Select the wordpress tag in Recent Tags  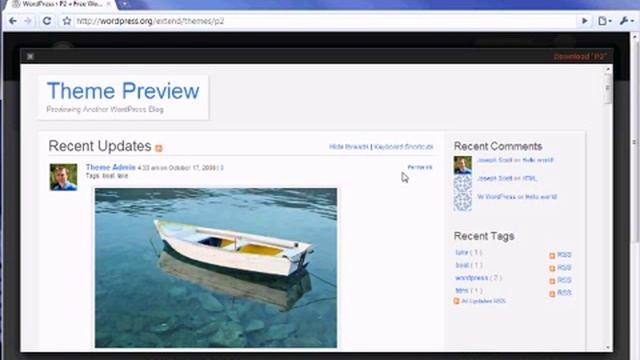point(471,278)
